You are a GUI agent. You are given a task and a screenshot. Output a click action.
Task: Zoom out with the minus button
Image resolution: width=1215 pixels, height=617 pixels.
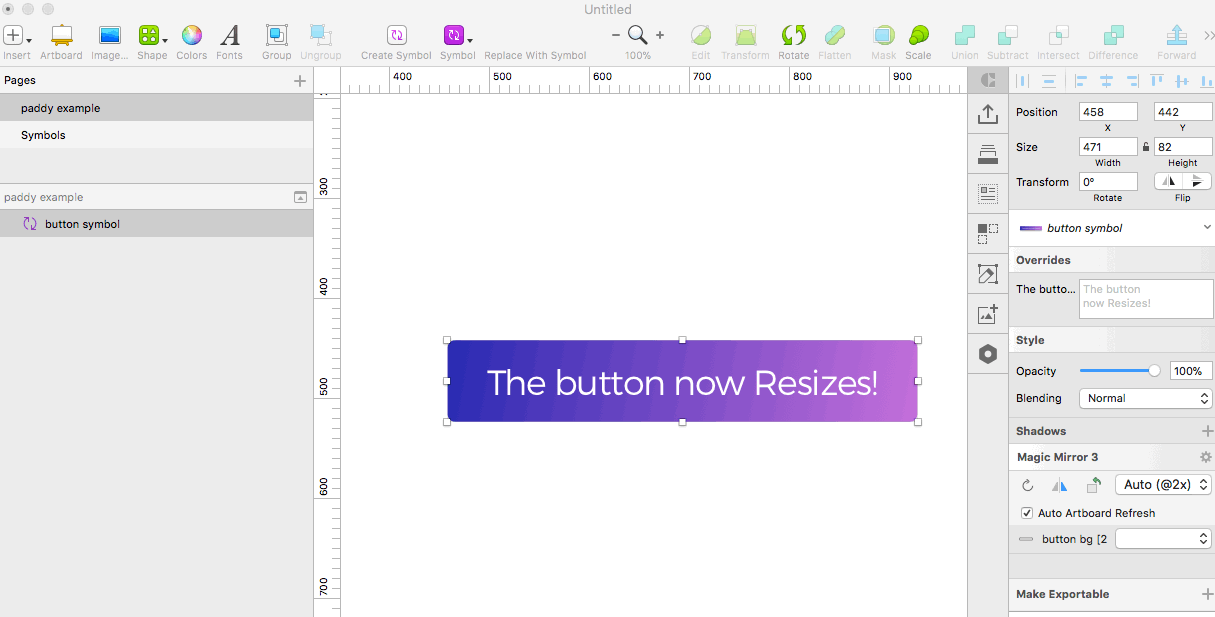coord(616,35)
